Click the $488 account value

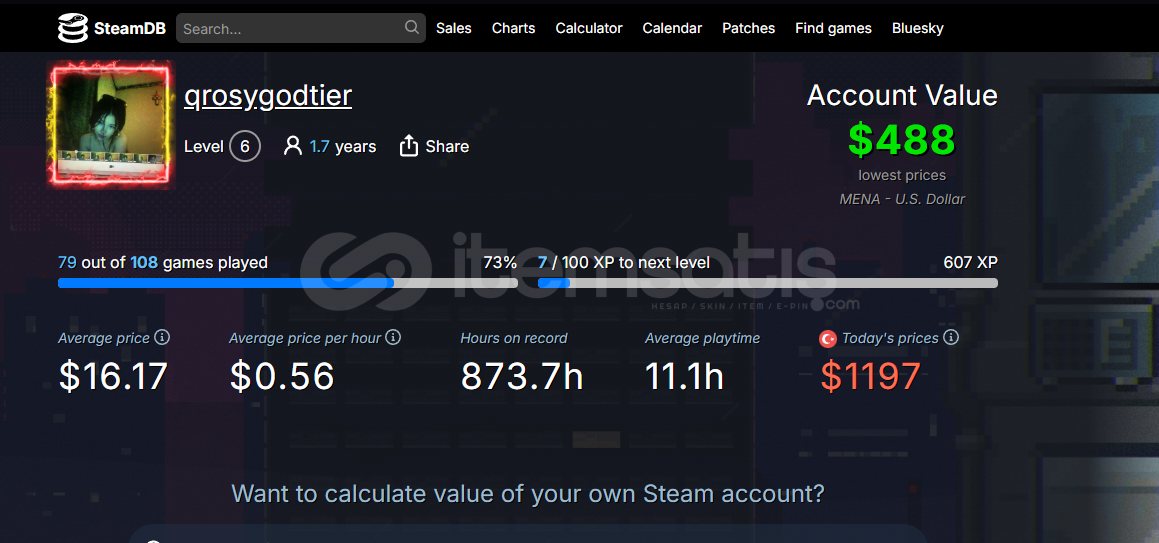pos(902,140)
